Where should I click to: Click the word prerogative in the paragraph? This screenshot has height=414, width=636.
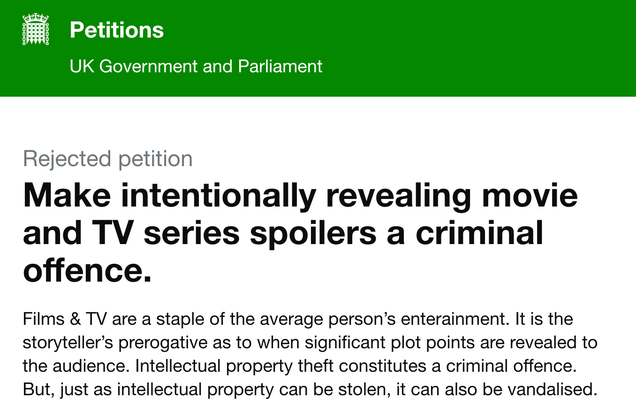[163, 343]
